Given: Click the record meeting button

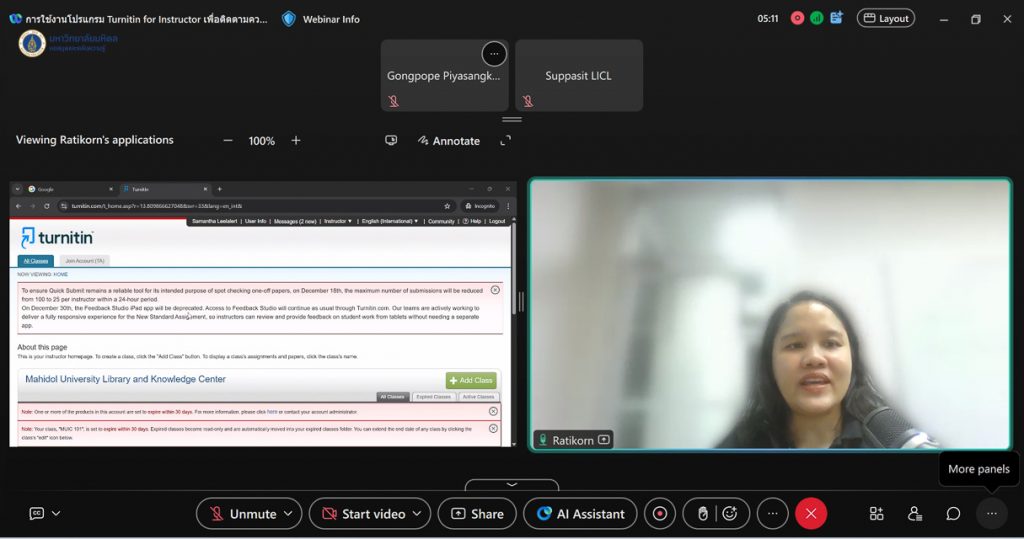Looking at the screenshot, I should tap(660, 514).
